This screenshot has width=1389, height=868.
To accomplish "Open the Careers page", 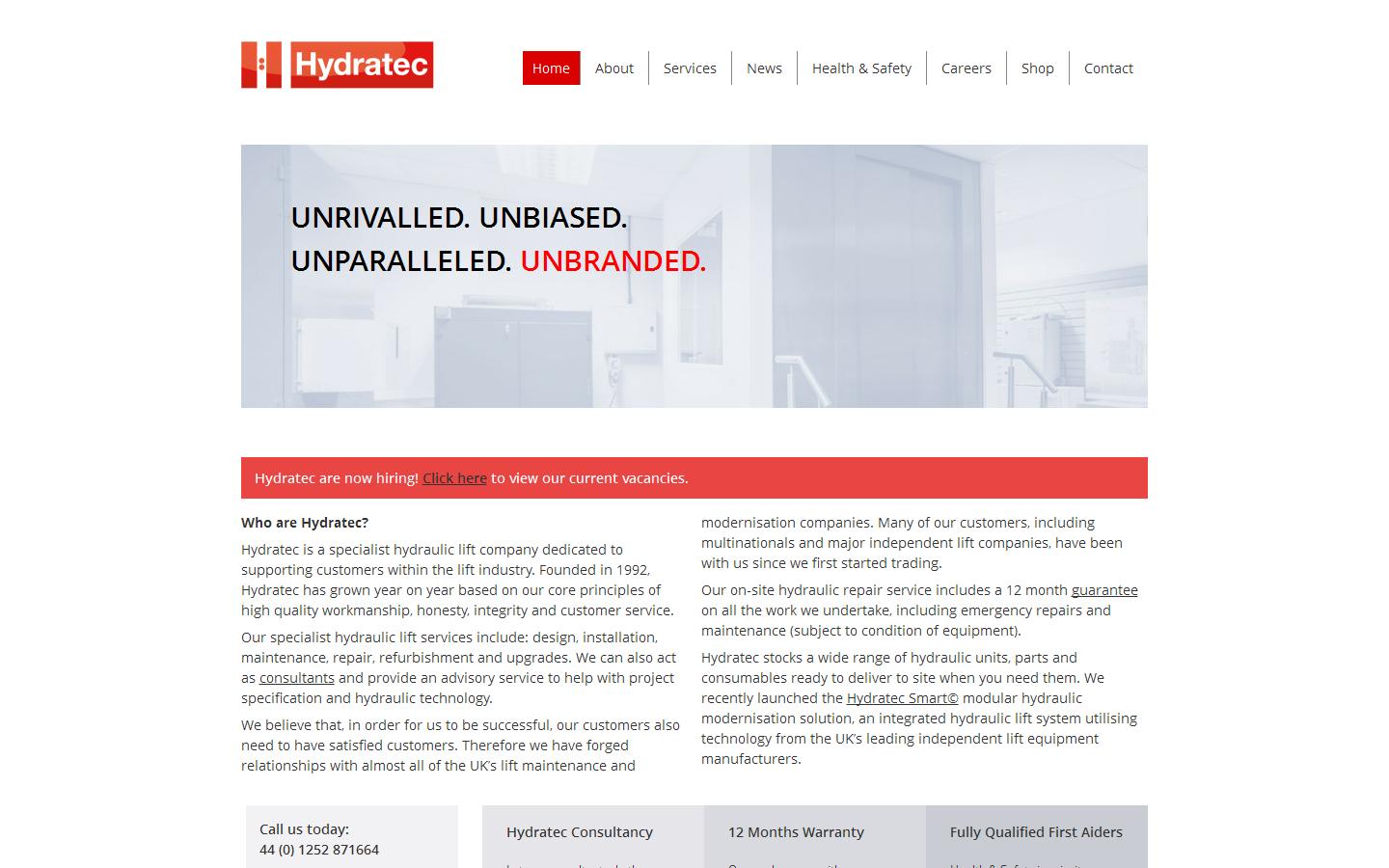I will (966, 68).
